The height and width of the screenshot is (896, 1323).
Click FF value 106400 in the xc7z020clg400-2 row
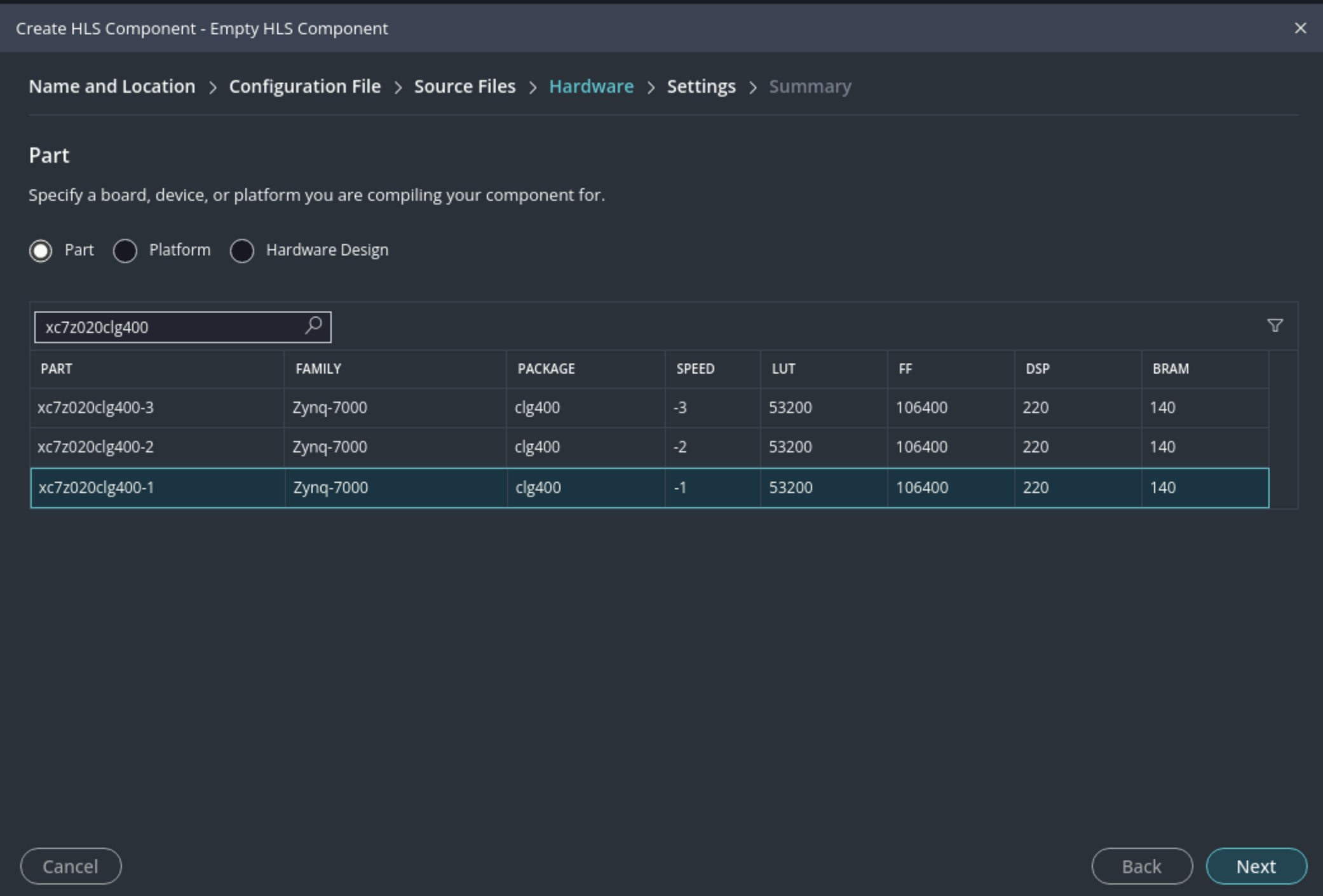pos(951,447)
